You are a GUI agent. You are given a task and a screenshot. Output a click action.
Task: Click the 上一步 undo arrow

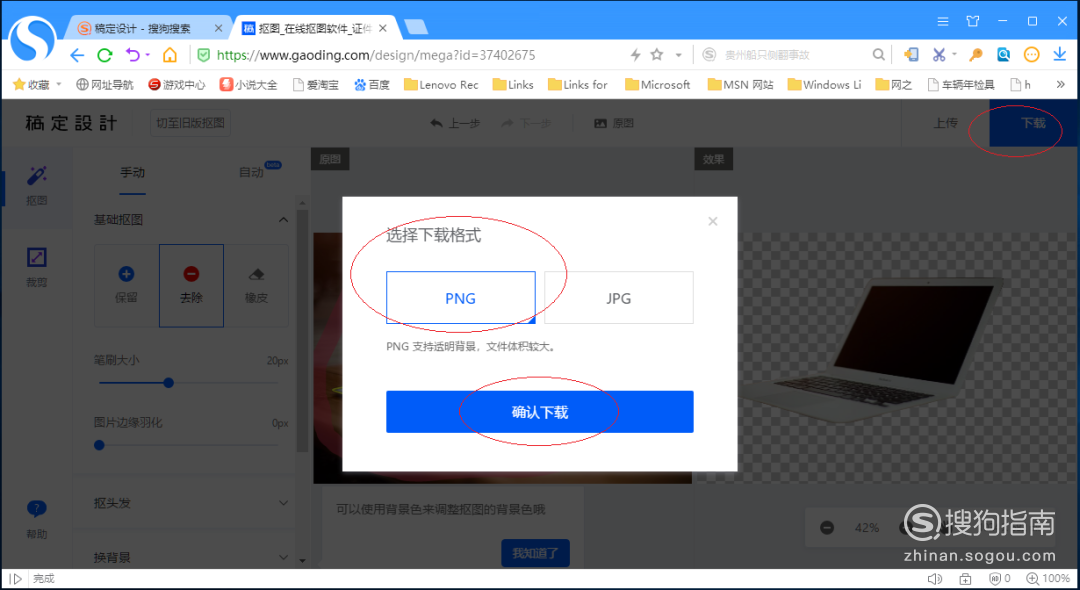pos(455,123)
